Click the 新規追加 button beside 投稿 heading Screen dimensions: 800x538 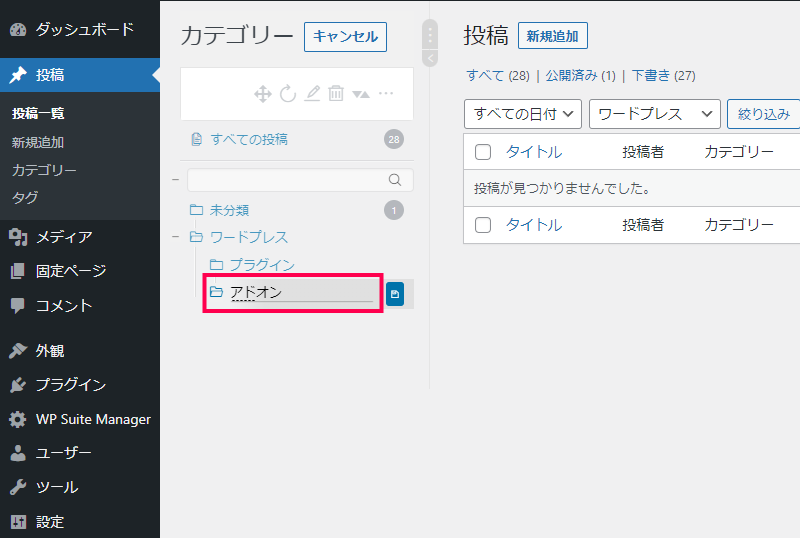pyautogui.click(x=553, y=36)
